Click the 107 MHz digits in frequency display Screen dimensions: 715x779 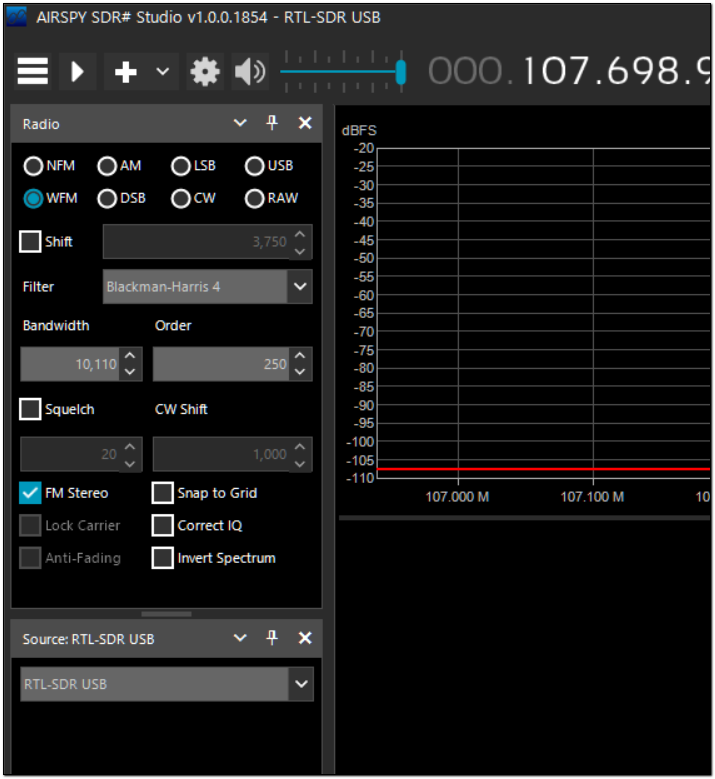pos(556,71)
